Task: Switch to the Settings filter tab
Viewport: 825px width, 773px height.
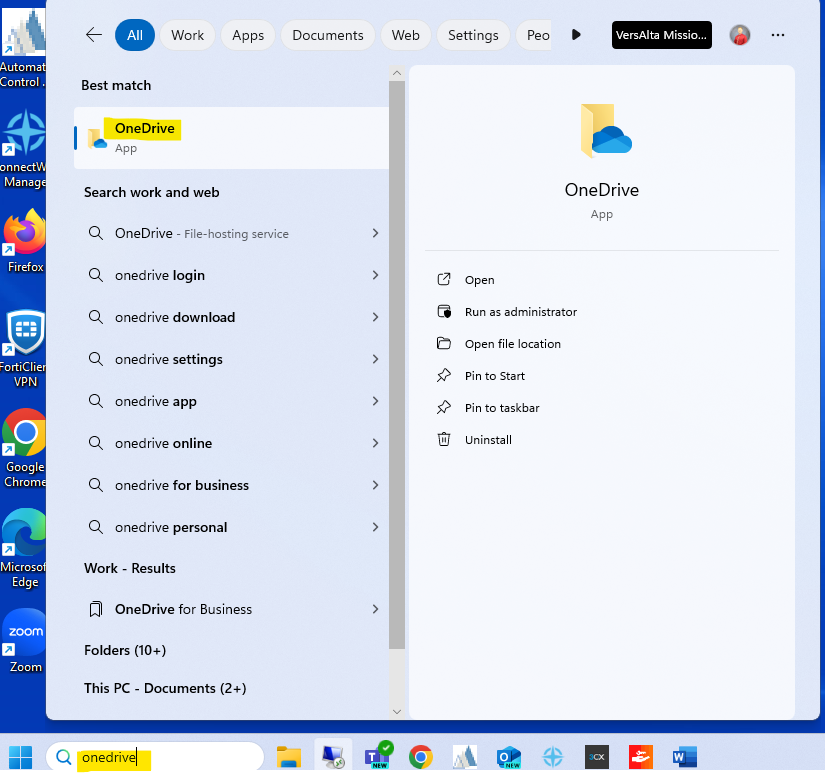Action: 473,35
